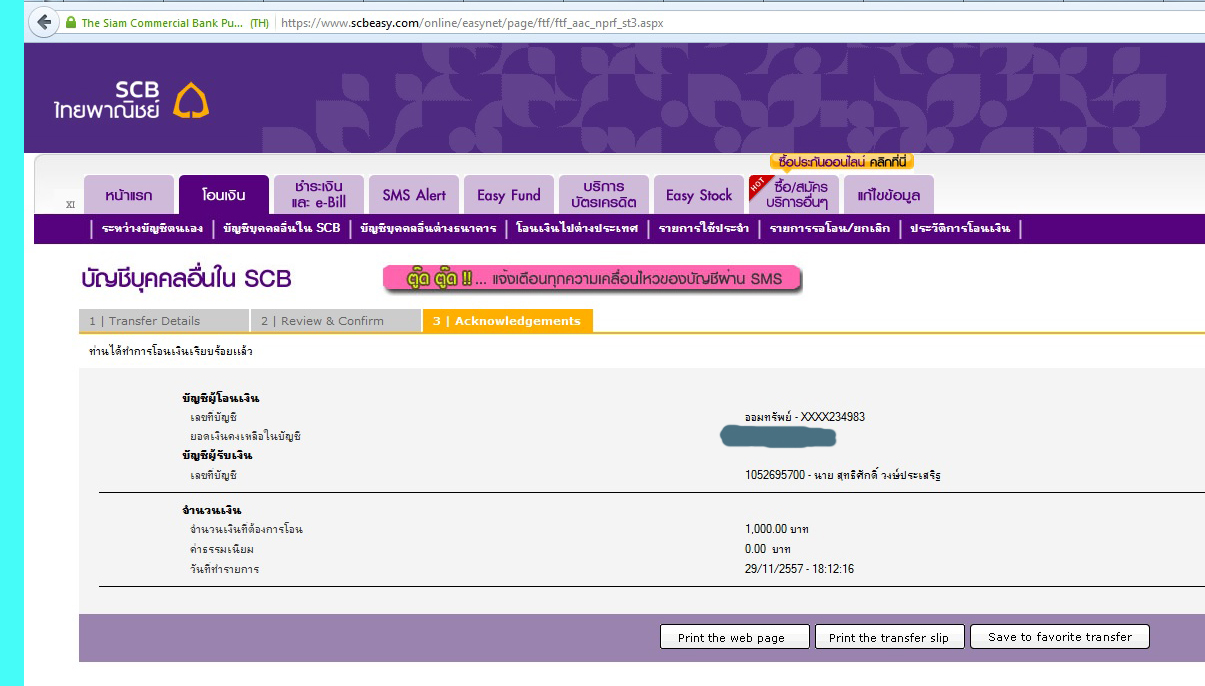This screenshot has height=686, width=1205.
Task: Click the fee value 0.00 บาท
Action: point(768,549)
